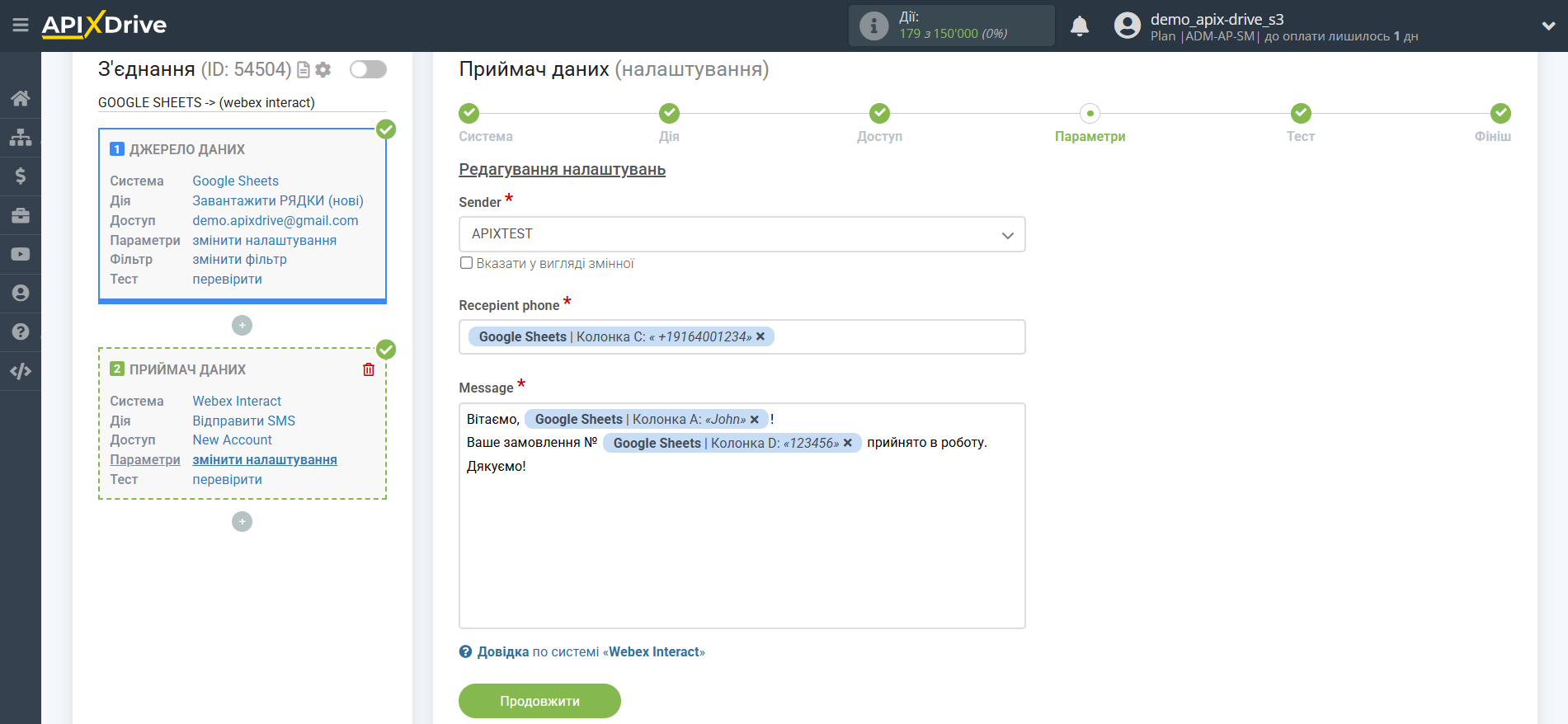1568x724 pixels.
Task: Toggle the connection on/off switch
Action: [368, 69]
